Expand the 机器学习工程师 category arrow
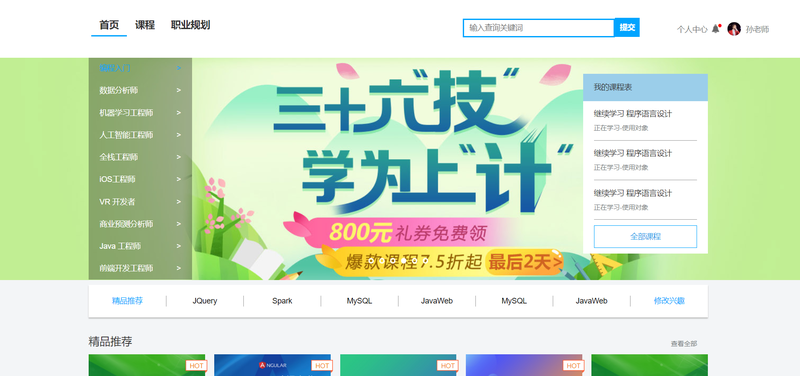 pos(179,113)
